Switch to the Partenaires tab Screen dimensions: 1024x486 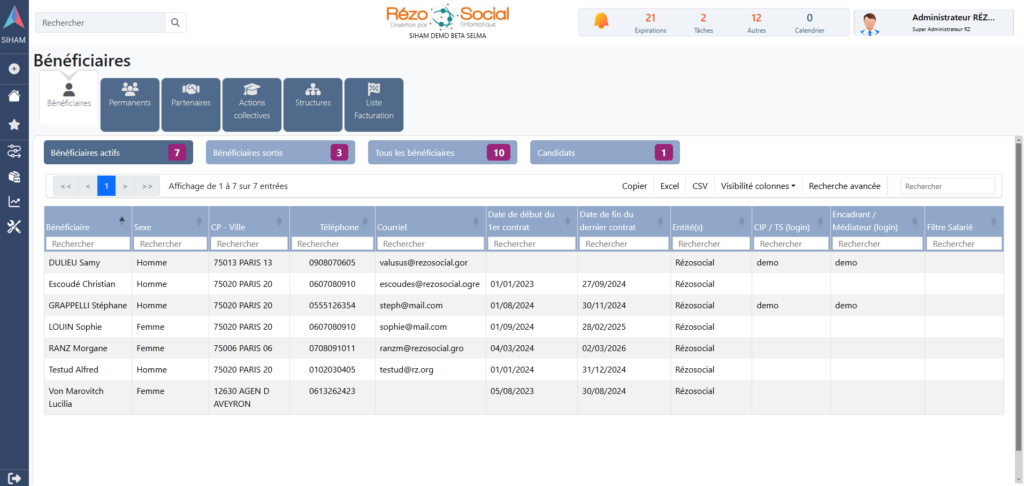pyautogui.click(x=191, y=105)
